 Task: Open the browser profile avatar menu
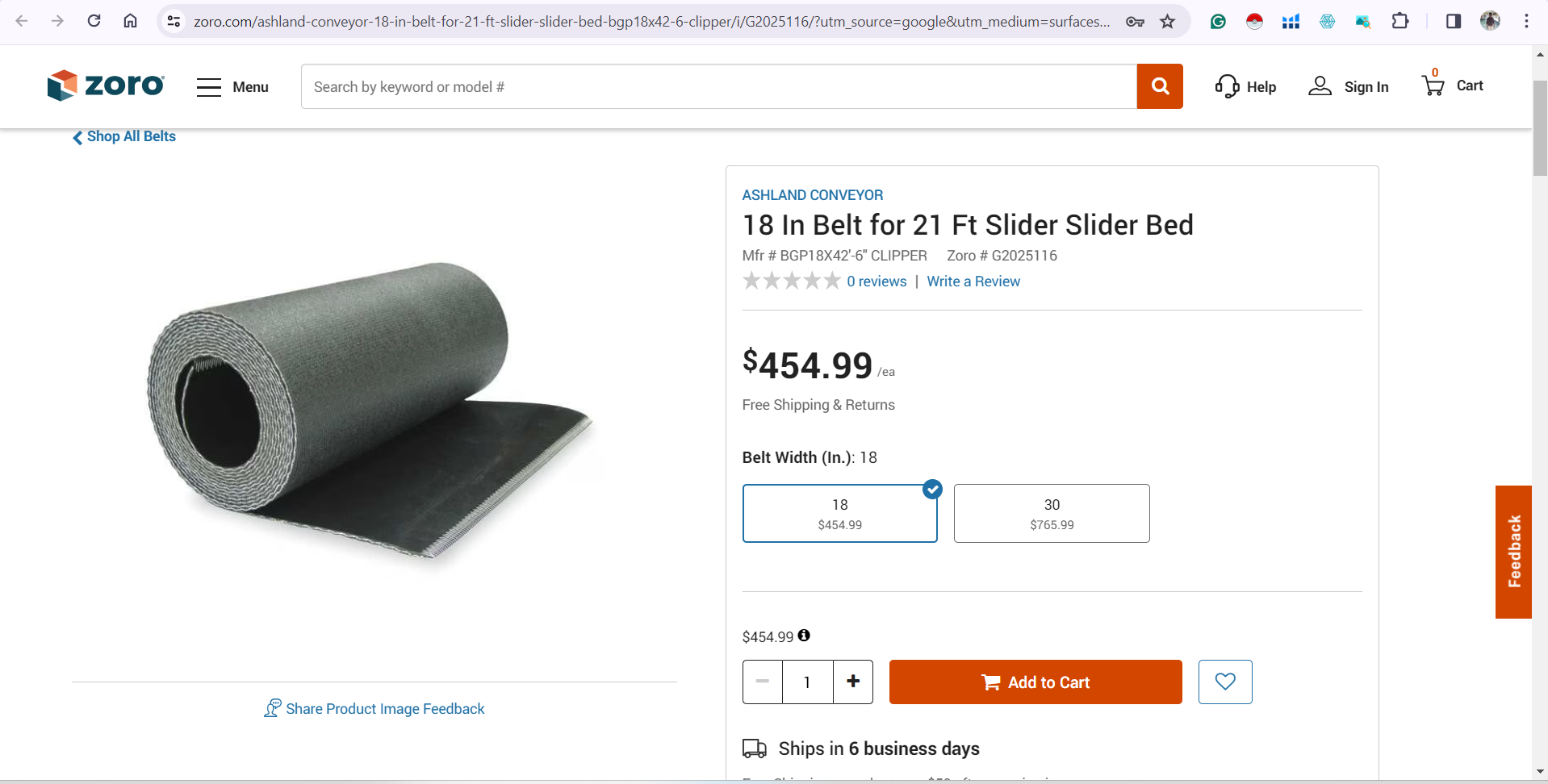[1491, 22]
